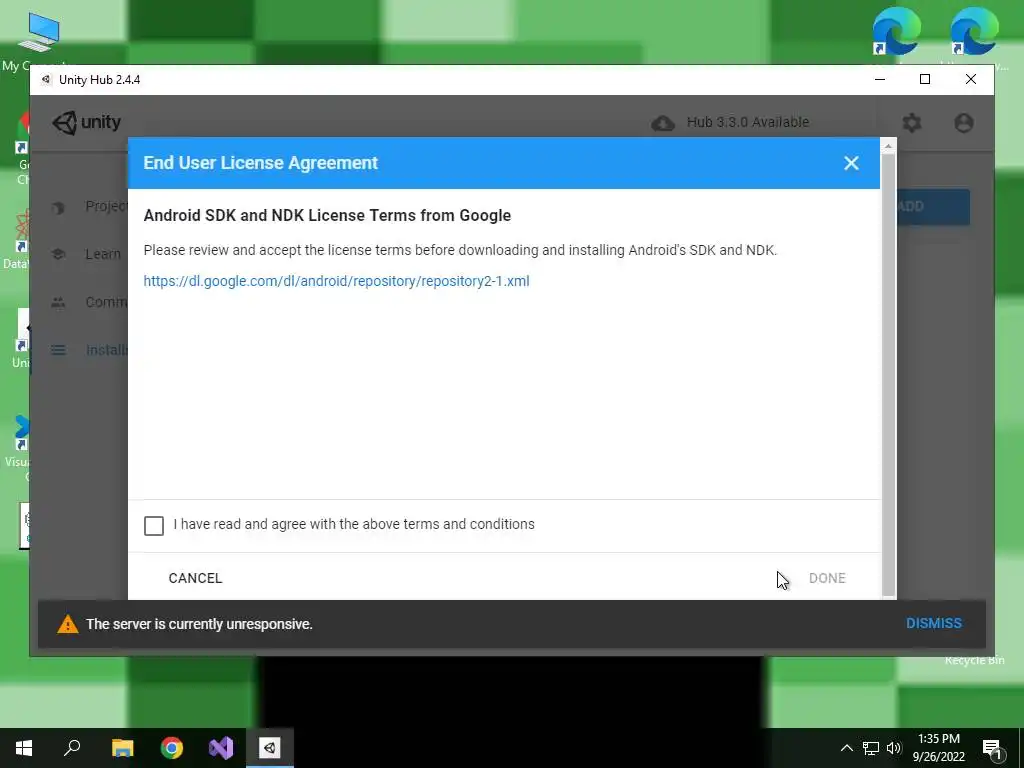The height and width of the screenshot is (768, 1024).
Task: Dismiss the server unresponsive notification
Action: pyautogui.click(x=934, y=624)
